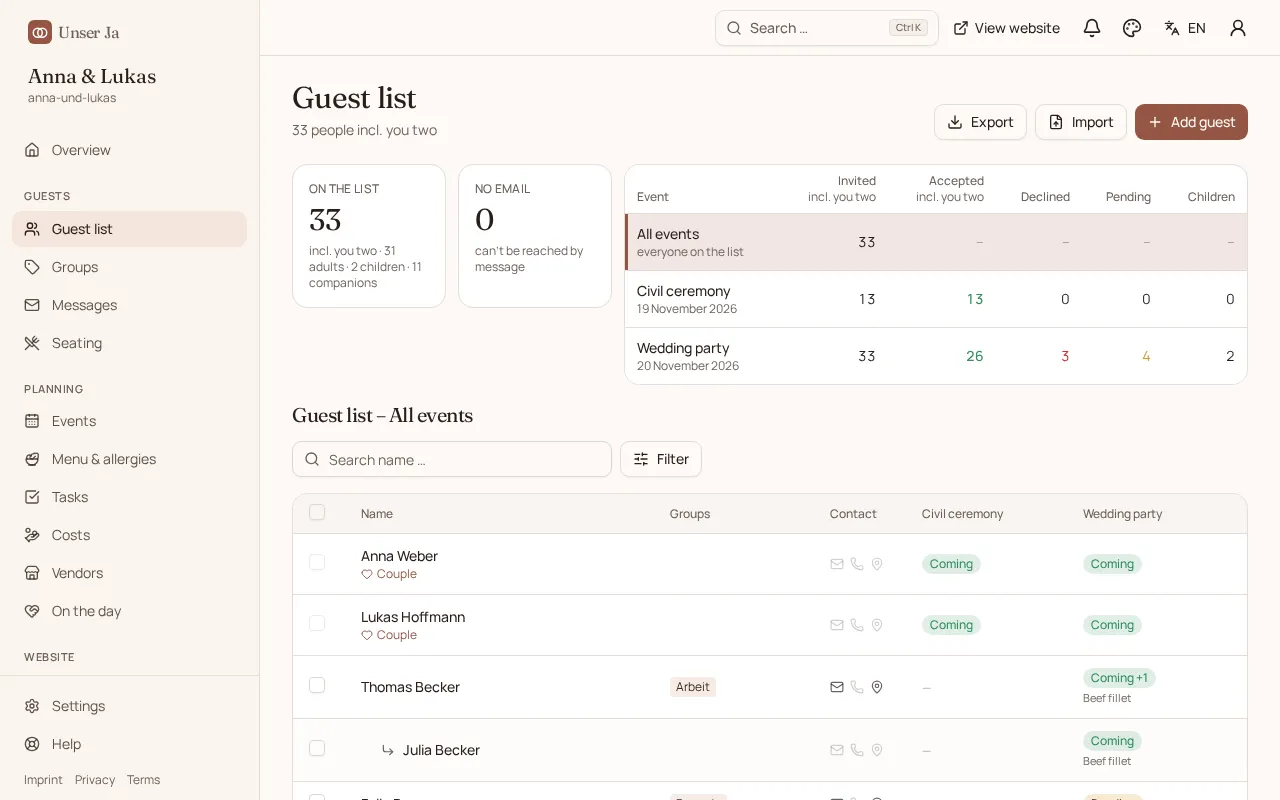Click location pin icon in Thomas Becker row
Viewport: 1280px width, 800px height.
pos(877,687)
